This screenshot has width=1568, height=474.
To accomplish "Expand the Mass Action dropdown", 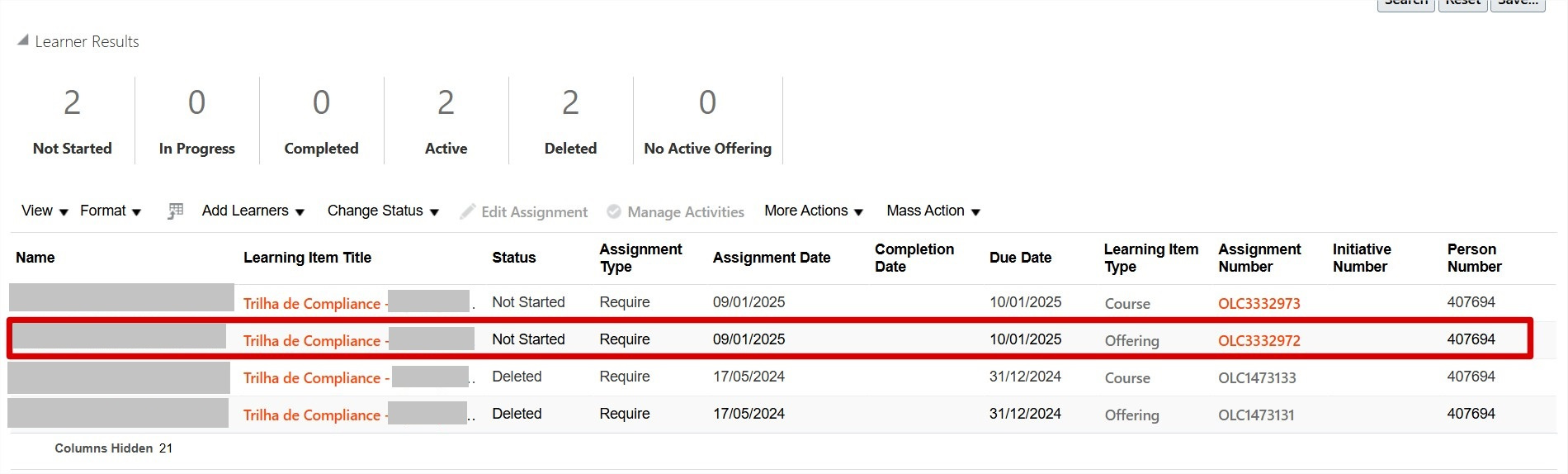I will (x=933, y=211).
